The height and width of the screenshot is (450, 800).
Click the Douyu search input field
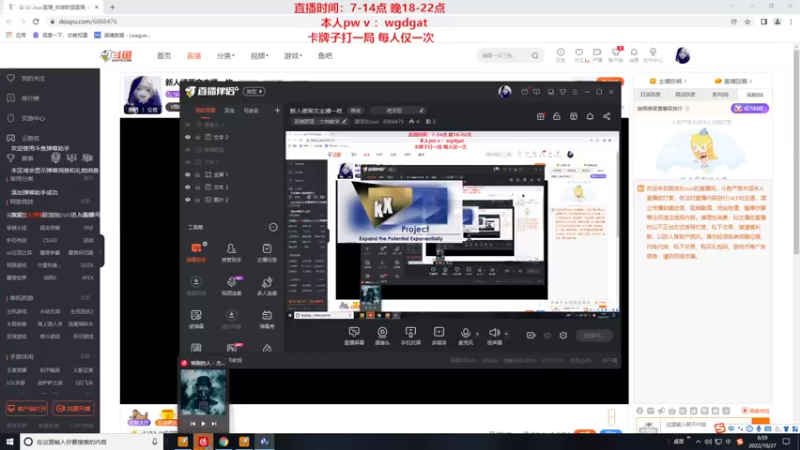(x=504, y=55)
